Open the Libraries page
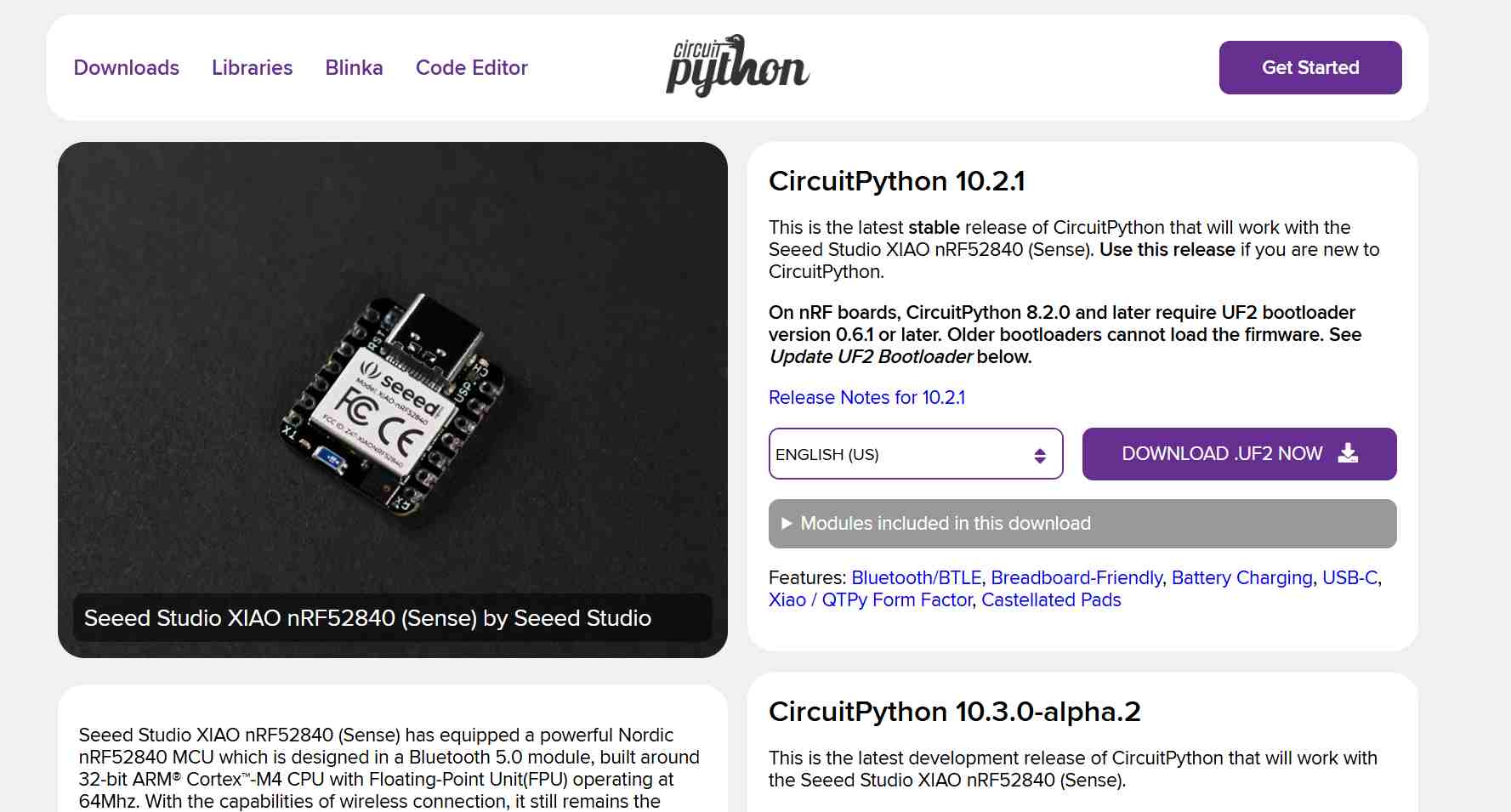The width and height of the screenshot is (1511, 812). coord(253,67)
